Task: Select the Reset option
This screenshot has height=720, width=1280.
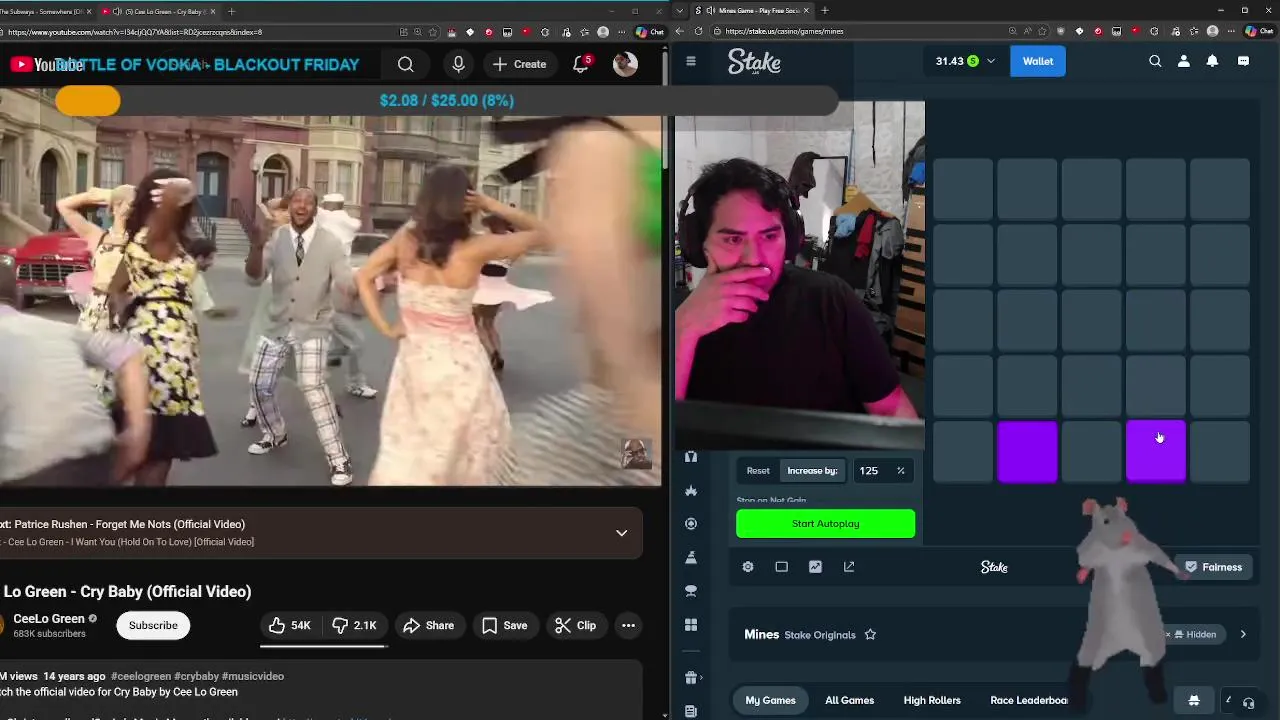Action: pyautogui.click(x=758, y=471)
